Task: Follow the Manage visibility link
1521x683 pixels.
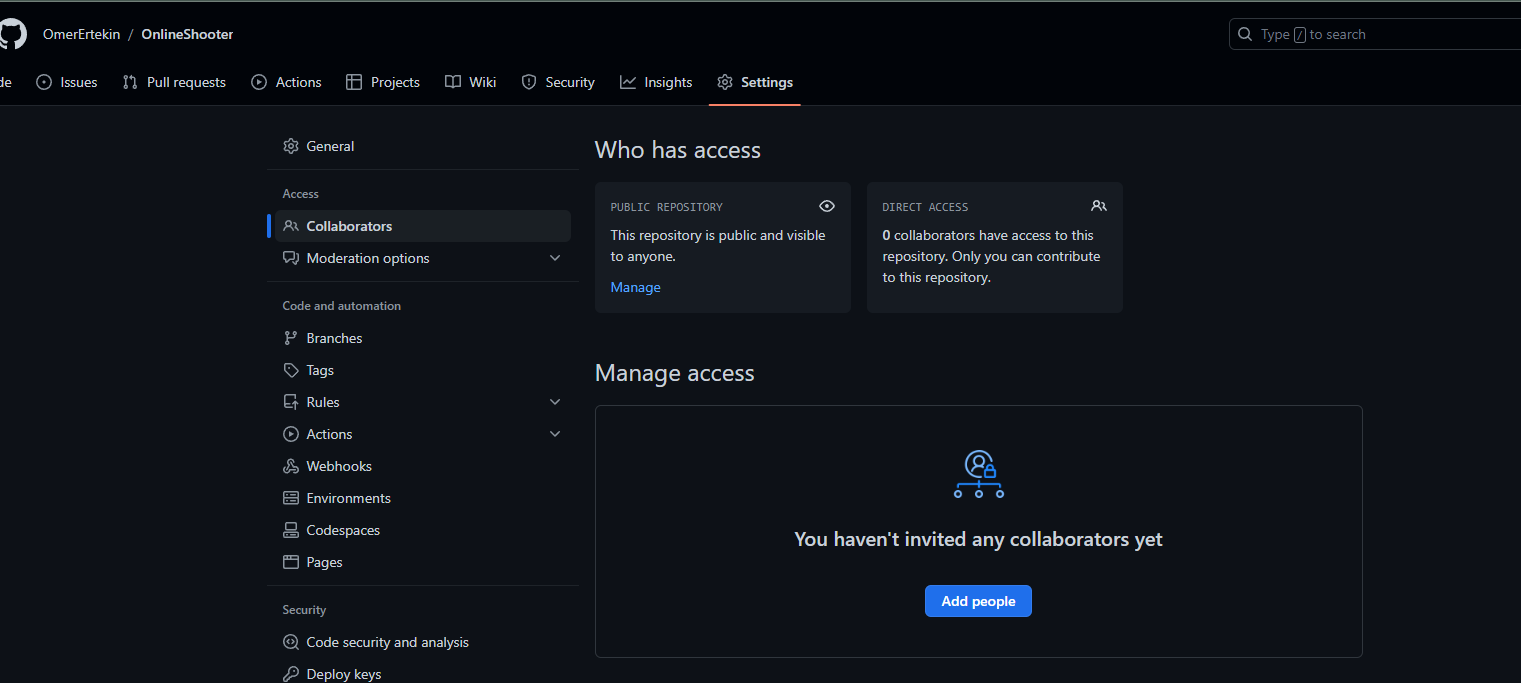Action: 635,287
